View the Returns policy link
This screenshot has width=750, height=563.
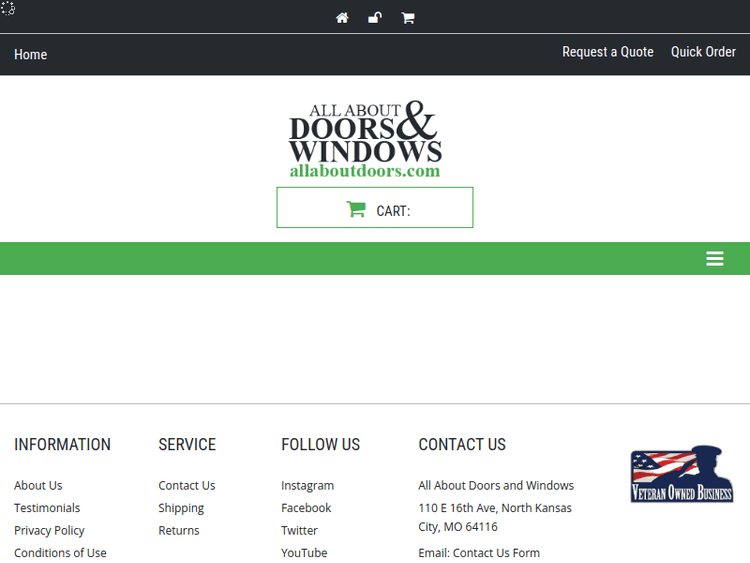pos(179,531)
